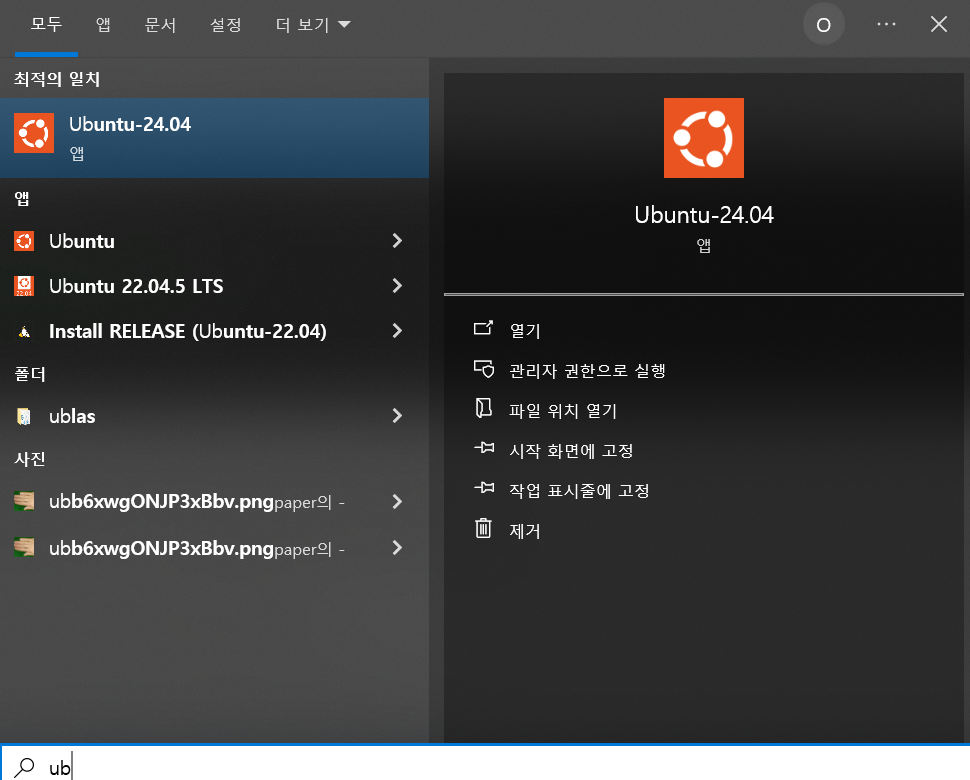Click the shield icon for 관리자 권한으로 실행
This screenshot has width=970, height=780.
click(484, 369)
